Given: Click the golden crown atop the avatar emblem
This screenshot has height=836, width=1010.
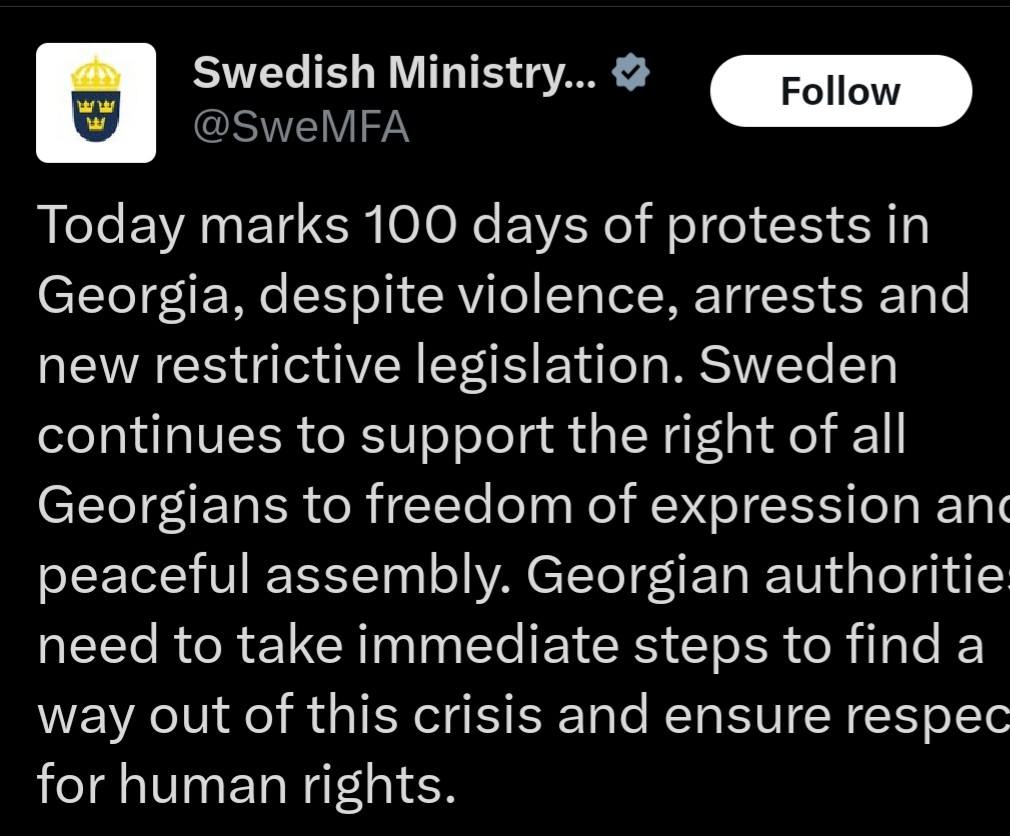Looking at the screenshot, I should (x=96, y=73).
